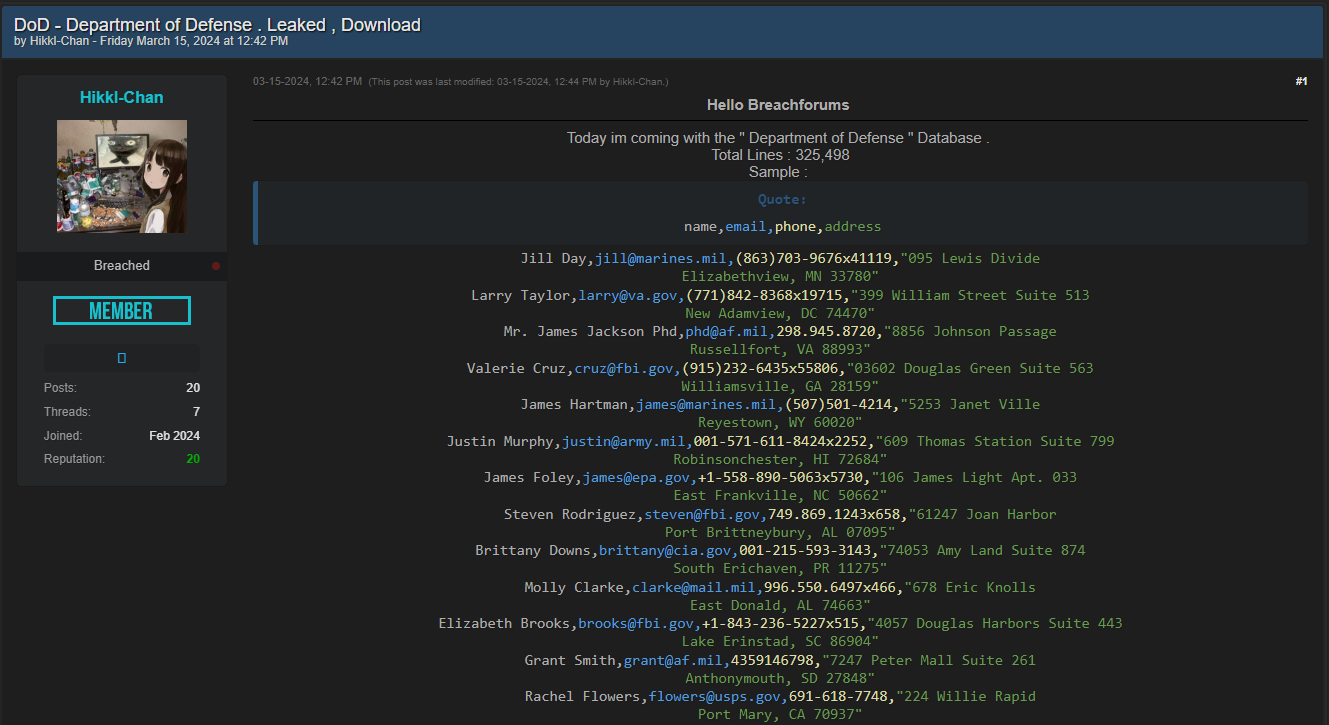Click email brittany@cia.gov
The image size is (1329, 725).
(665, 551)
